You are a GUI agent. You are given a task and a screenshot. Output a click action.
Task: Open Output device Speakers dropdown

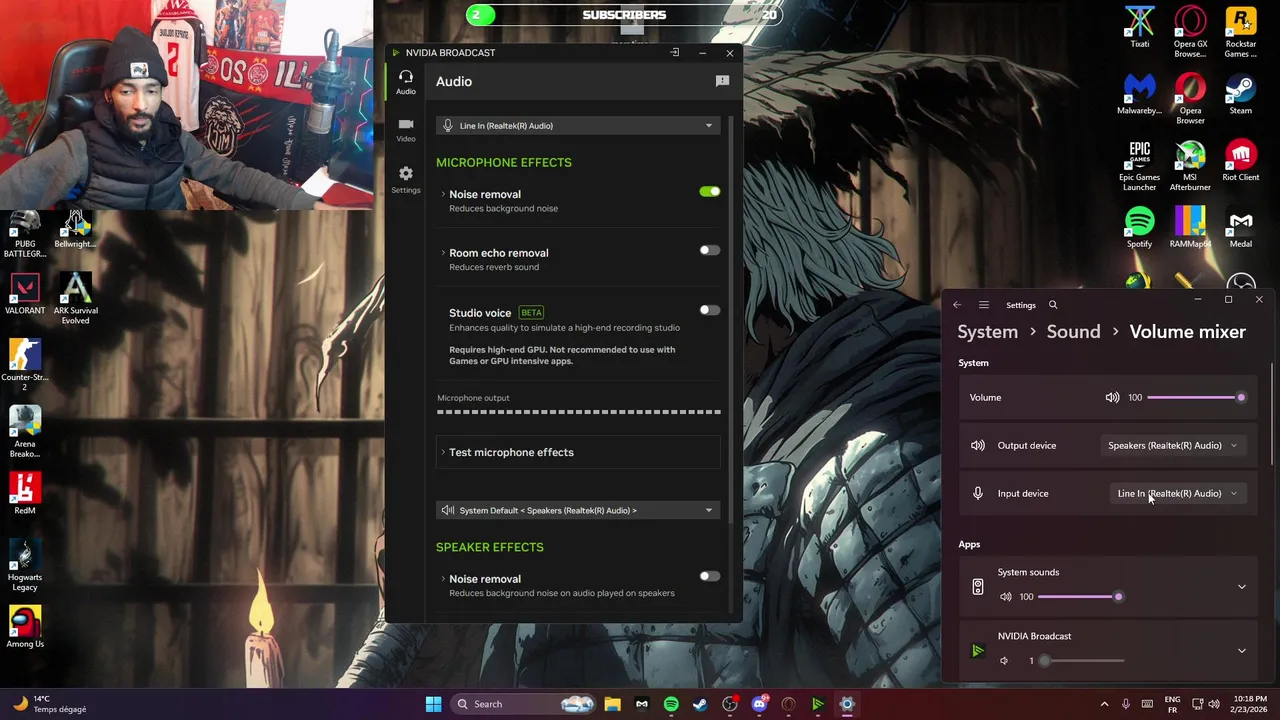pos(1172,446)
